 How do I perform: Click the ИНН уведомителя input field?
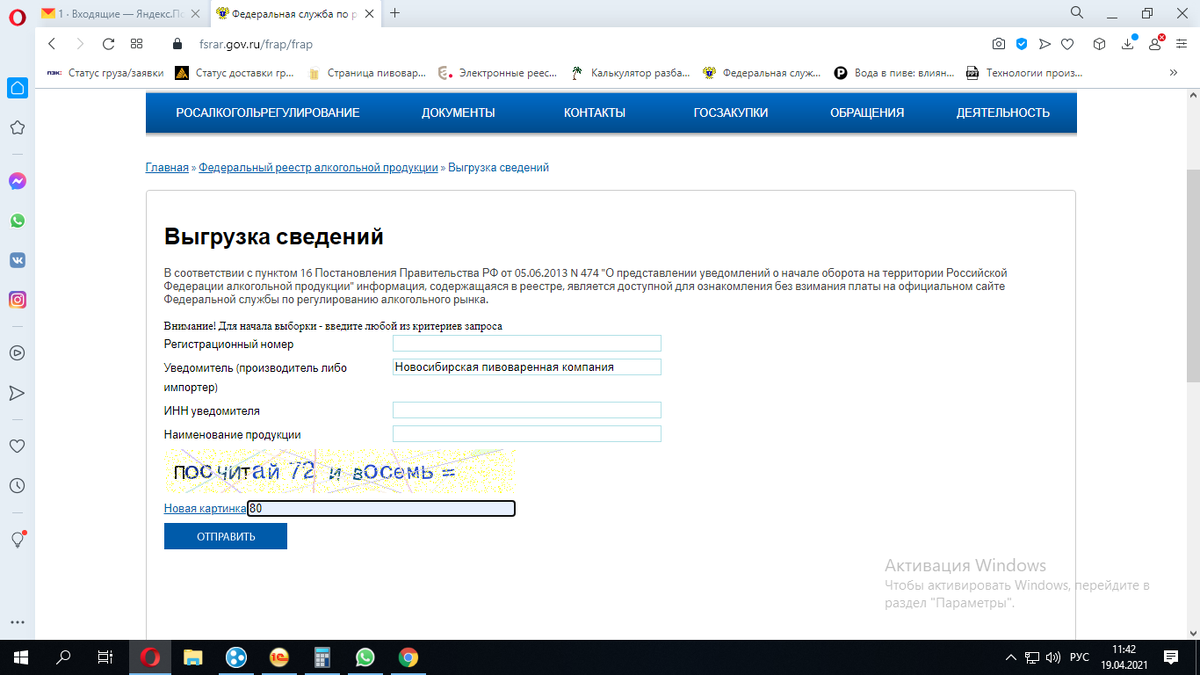[x=527, y=409]
